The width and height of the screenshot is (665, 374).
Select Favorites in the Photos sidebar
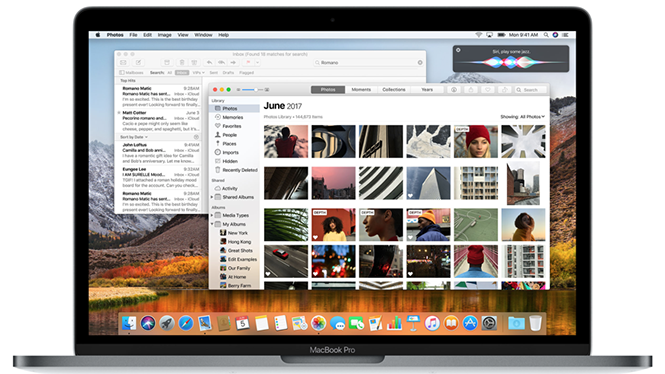pyautogui.click(x=235, y=126)
